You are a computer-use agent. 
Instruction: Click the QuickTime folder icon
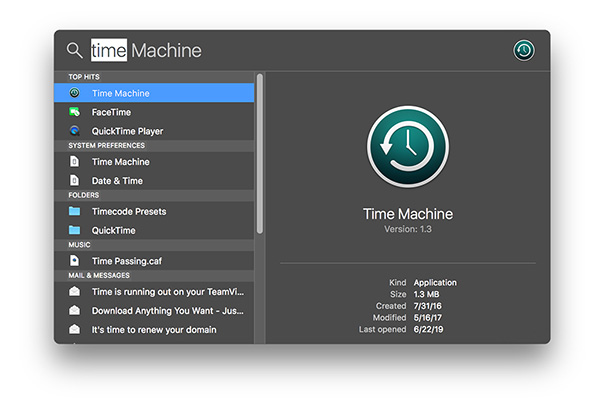[74, 230]
